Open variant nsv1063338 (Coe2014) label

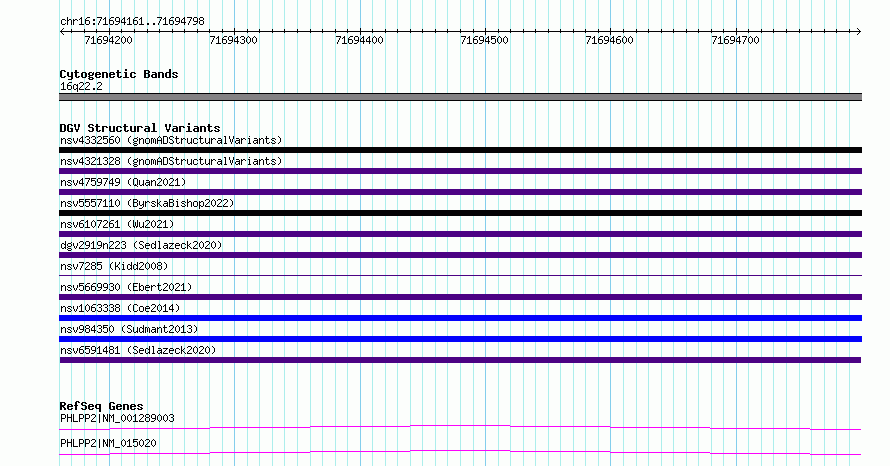120,308
